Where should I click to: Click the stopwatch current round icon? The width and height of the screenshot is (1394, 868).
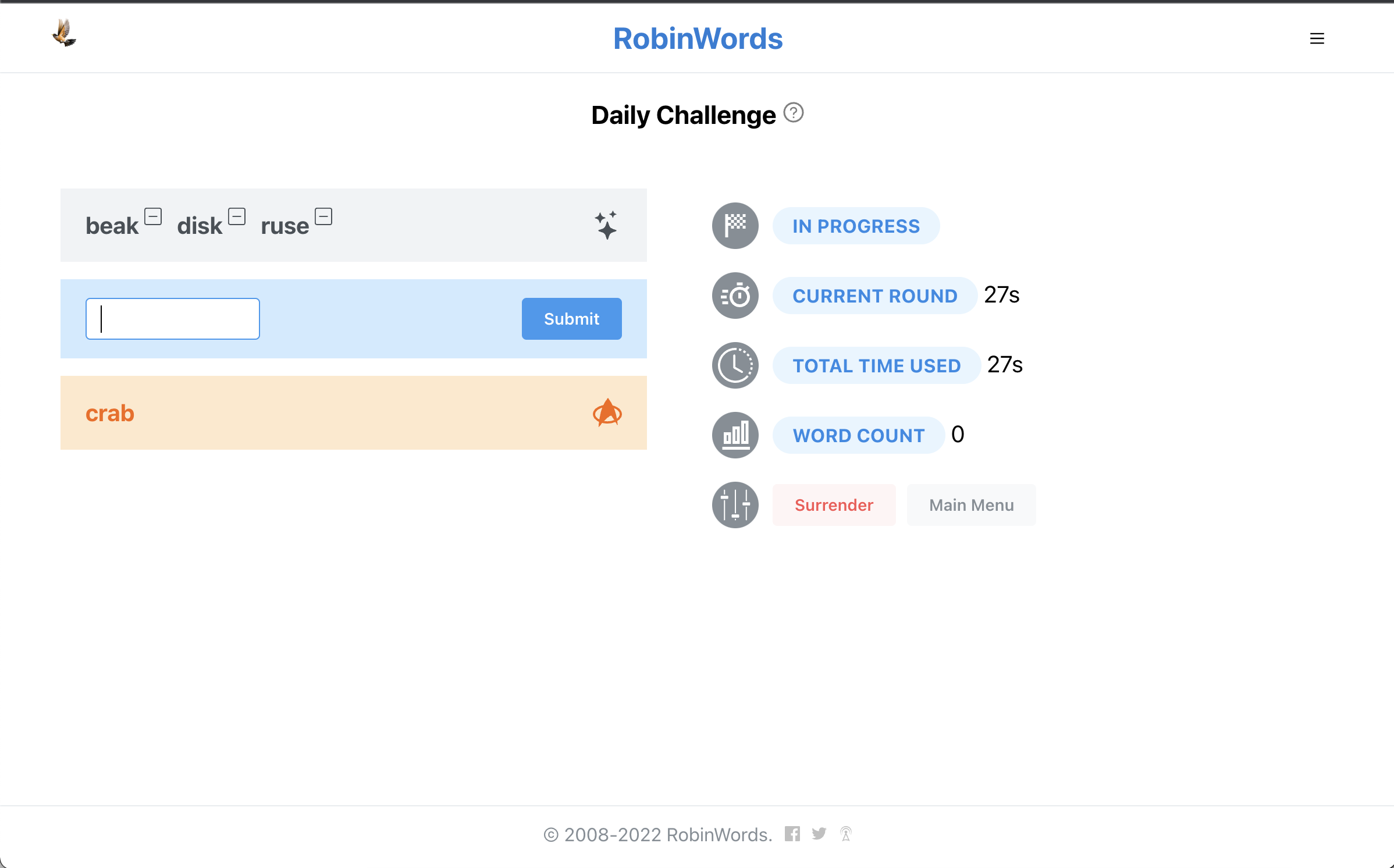pyautogui.click(x=735, y=296)
